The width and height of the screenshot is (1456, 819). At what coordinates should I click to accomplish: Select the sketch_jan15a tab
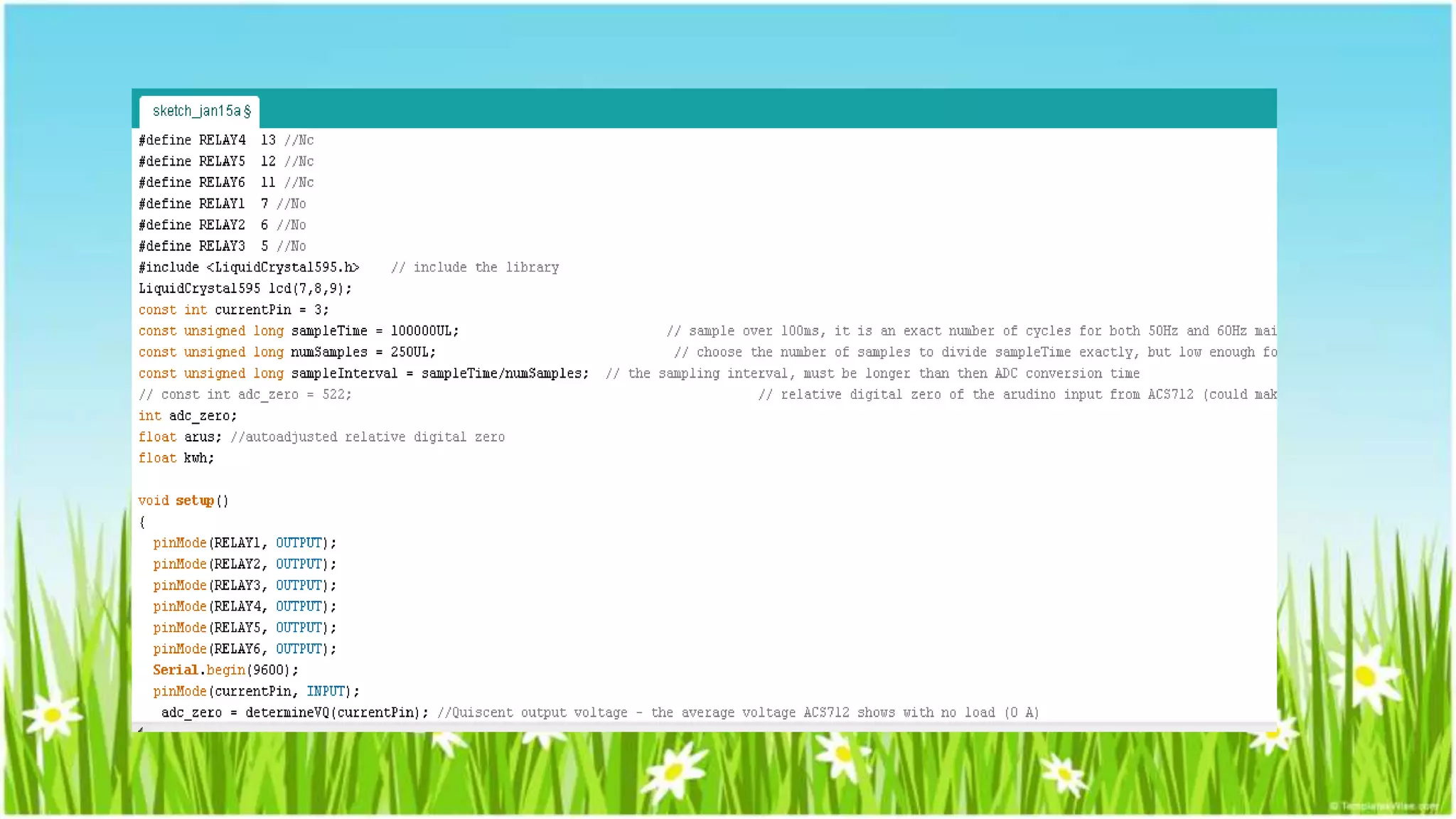[200, 111]
